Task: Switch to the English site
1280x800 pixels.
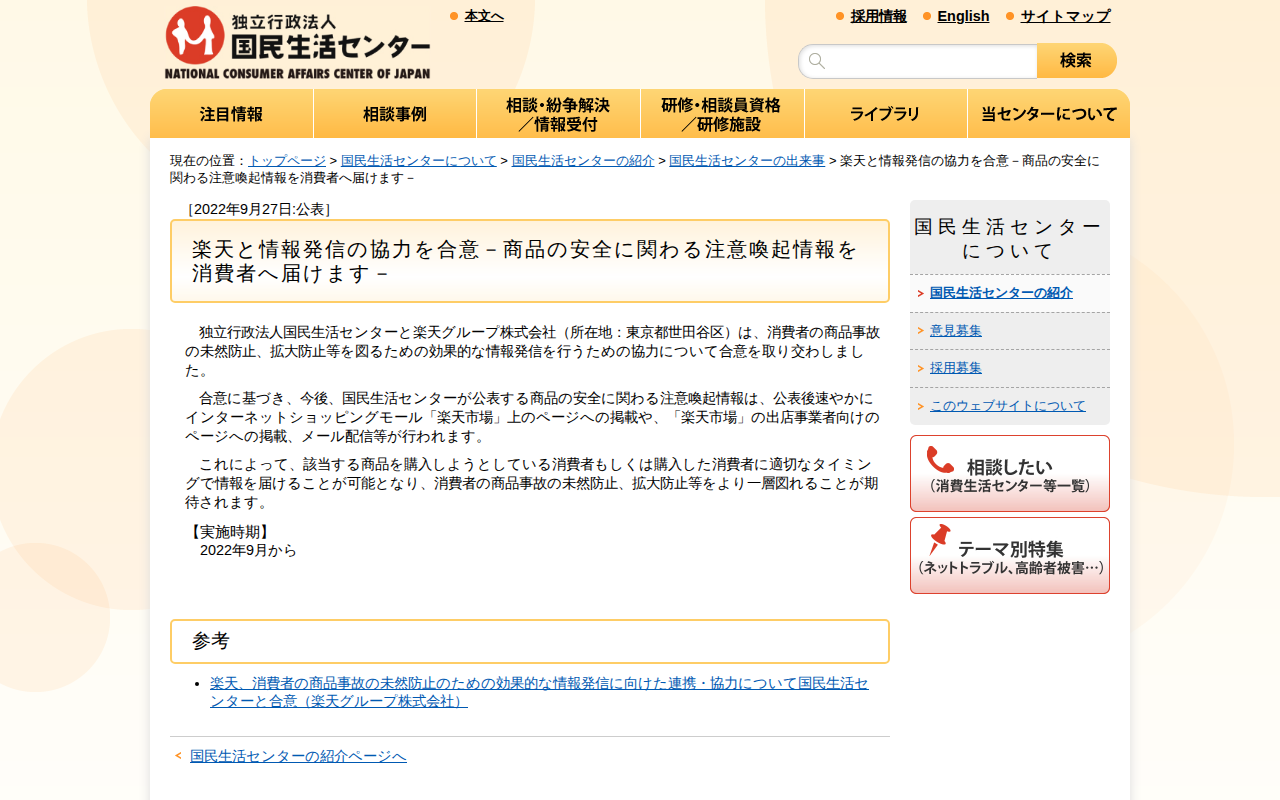Action: point(963,16)
